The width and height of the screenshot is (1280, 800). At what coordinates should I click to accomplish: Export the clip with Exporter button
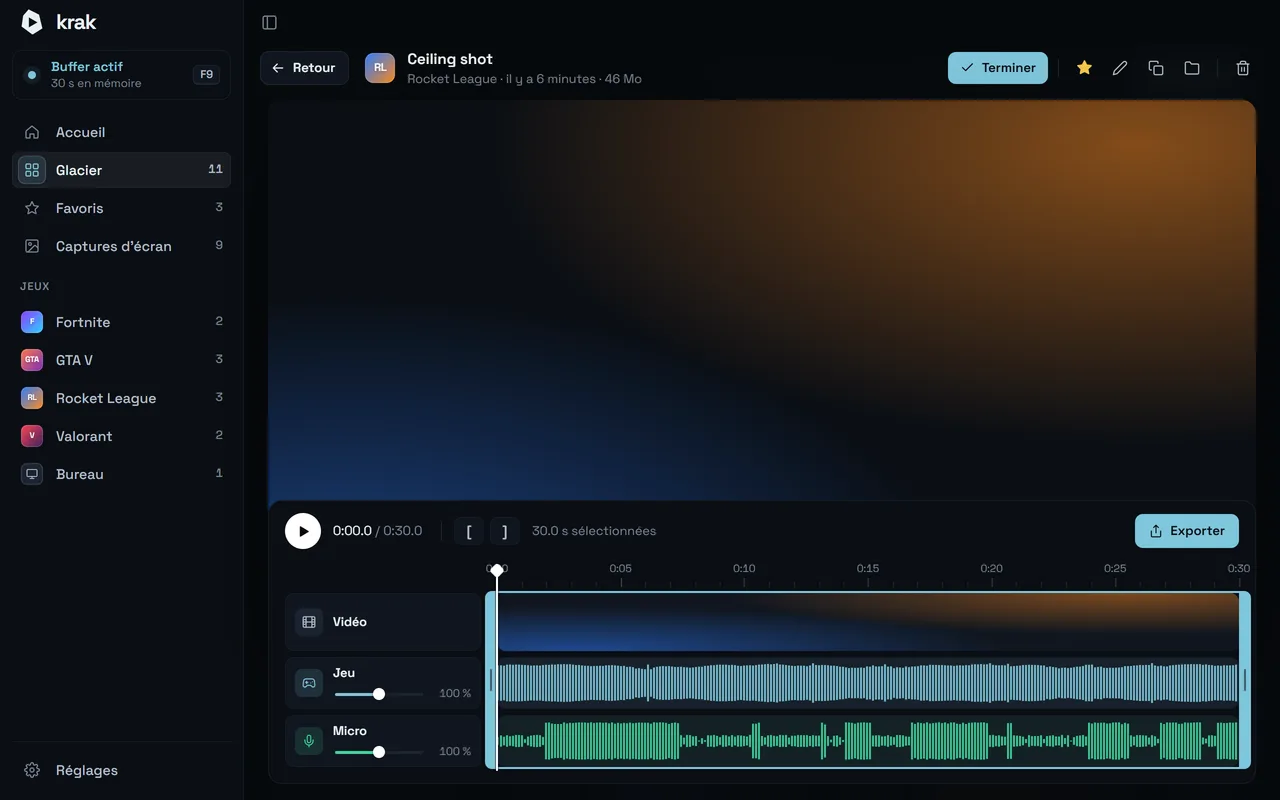tap(1187, 531)
